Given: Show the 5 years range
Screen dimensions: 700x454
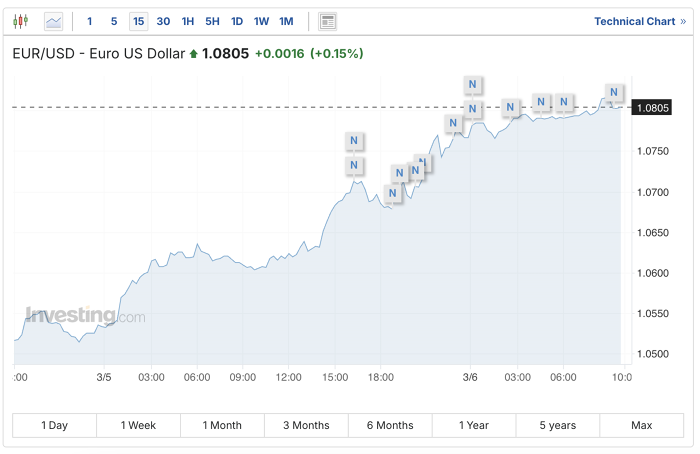Looking at the screenshot, I should coord(558,425).
